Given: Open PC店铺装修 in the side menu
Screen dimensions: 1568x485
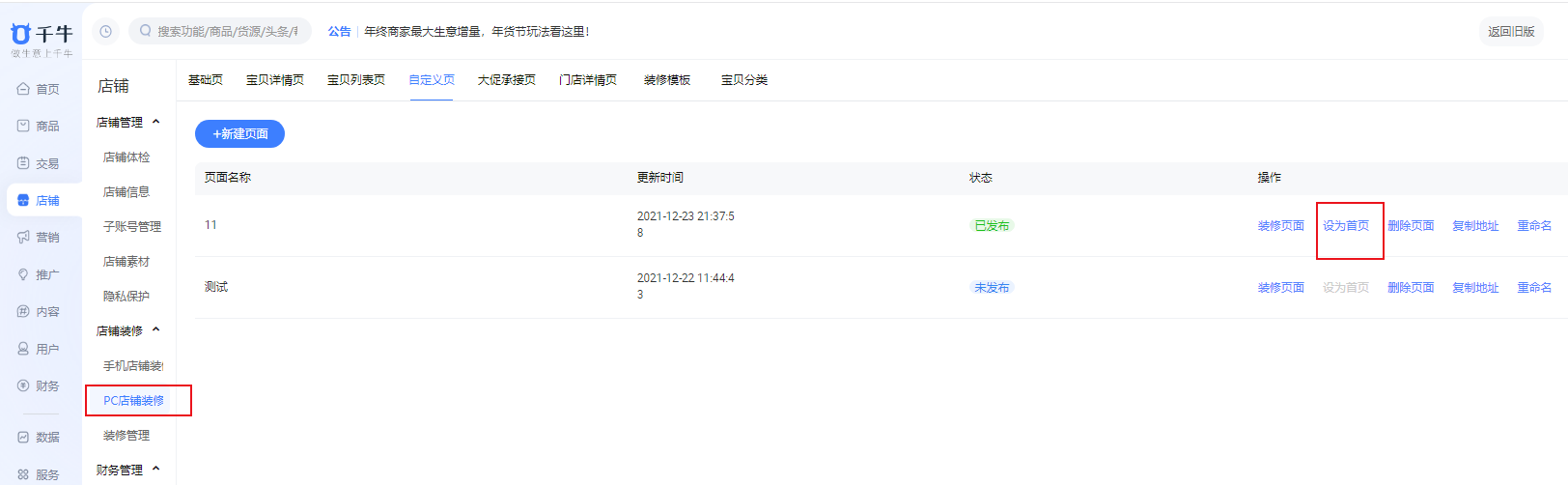Looking at the screenshot, I should [134, 401].
